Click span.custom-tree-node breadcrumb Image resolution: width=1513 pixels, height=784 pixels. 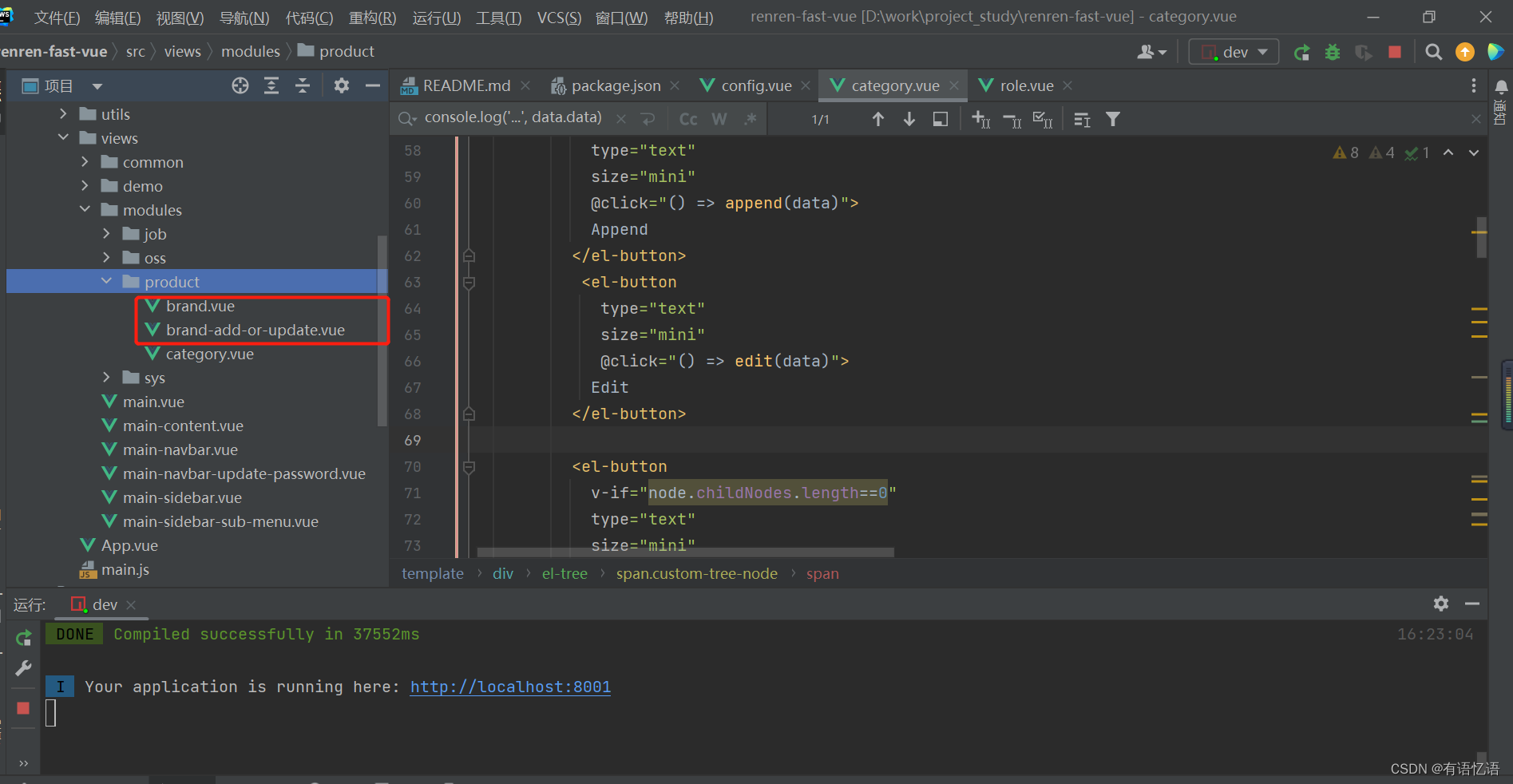(x=696, y=573)
